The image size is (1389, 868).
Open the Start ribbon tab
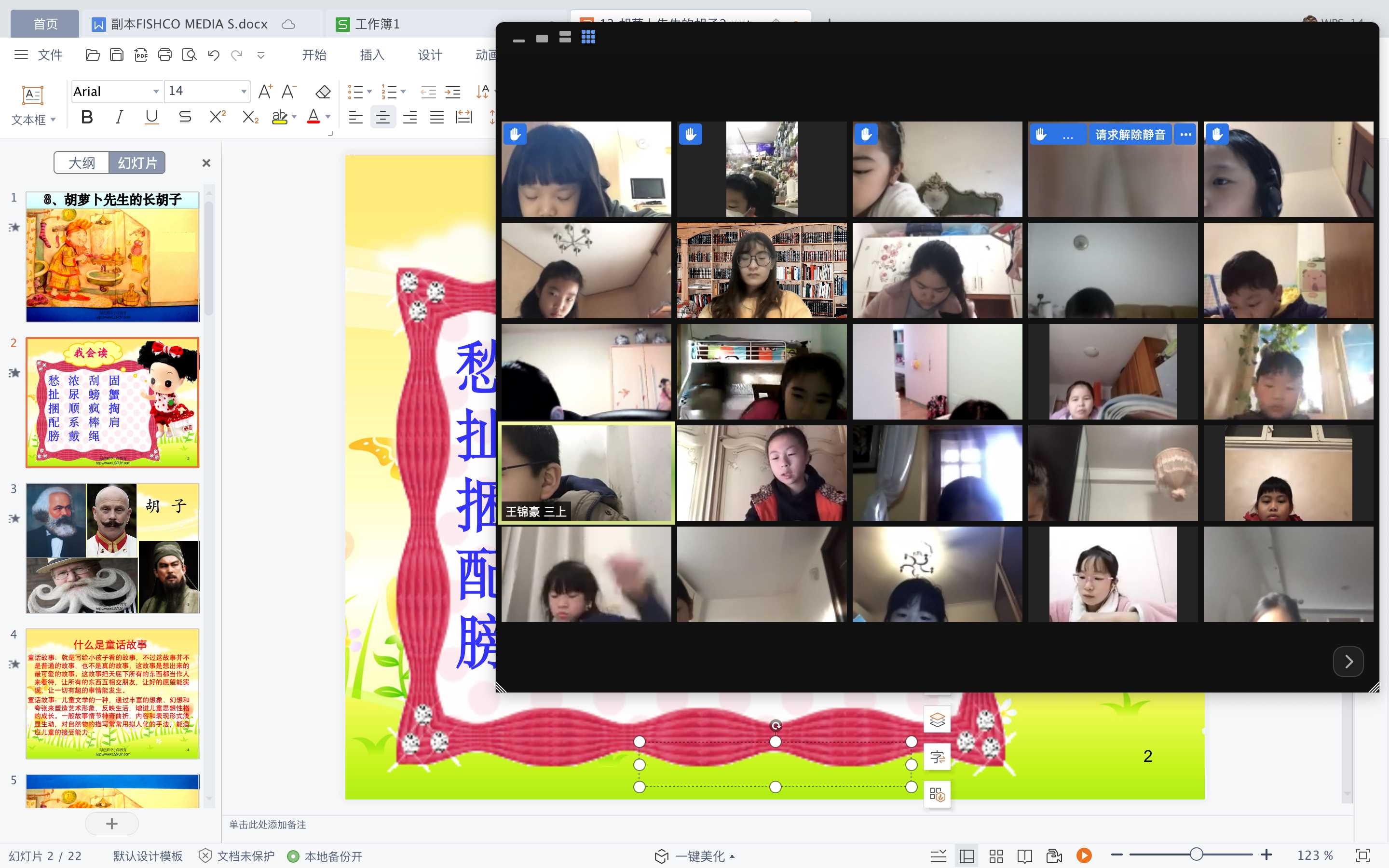314,55
